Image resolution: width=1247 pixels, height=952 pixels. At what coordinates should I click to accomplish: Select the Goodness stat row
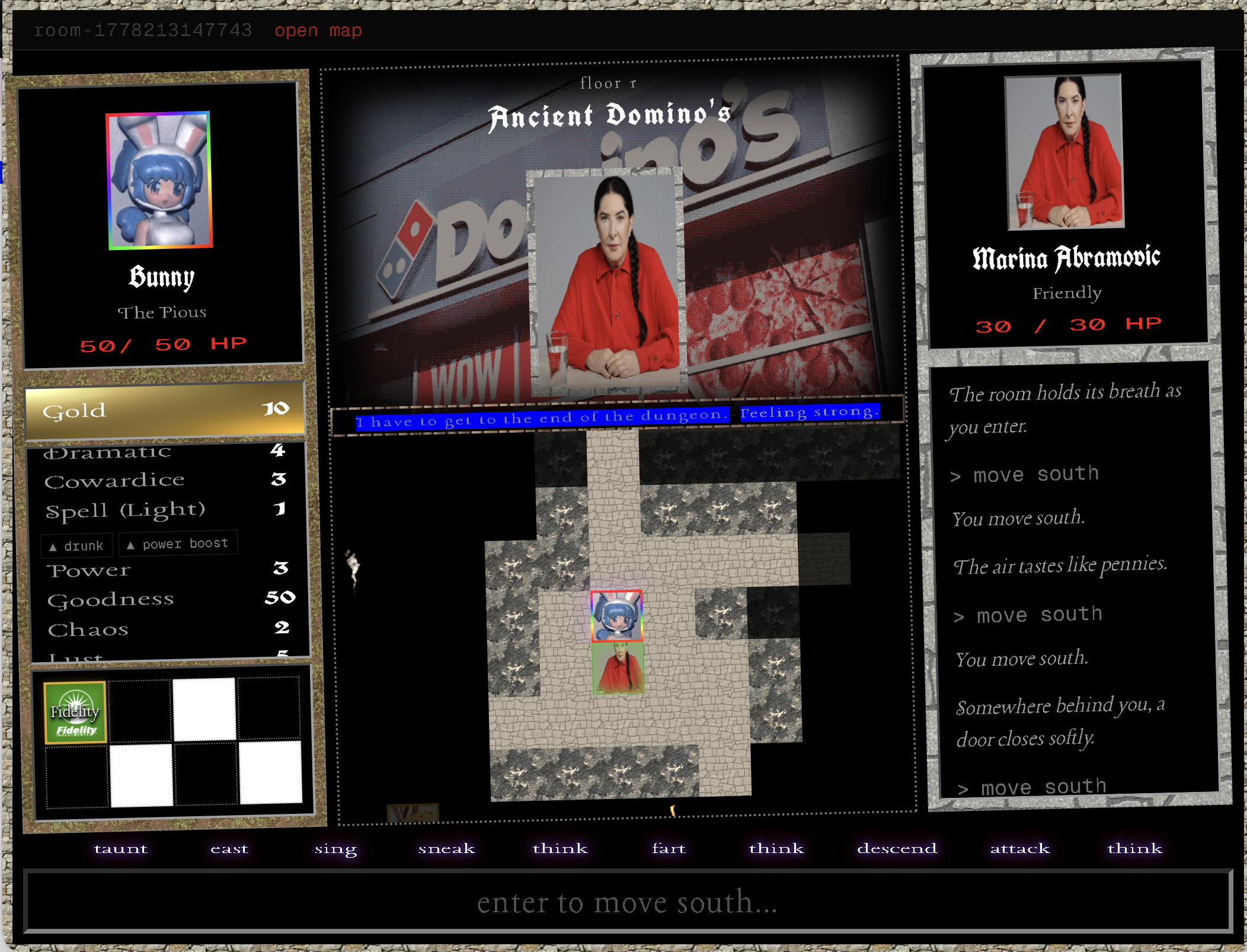pyautogui.click(x=170, y=599)
